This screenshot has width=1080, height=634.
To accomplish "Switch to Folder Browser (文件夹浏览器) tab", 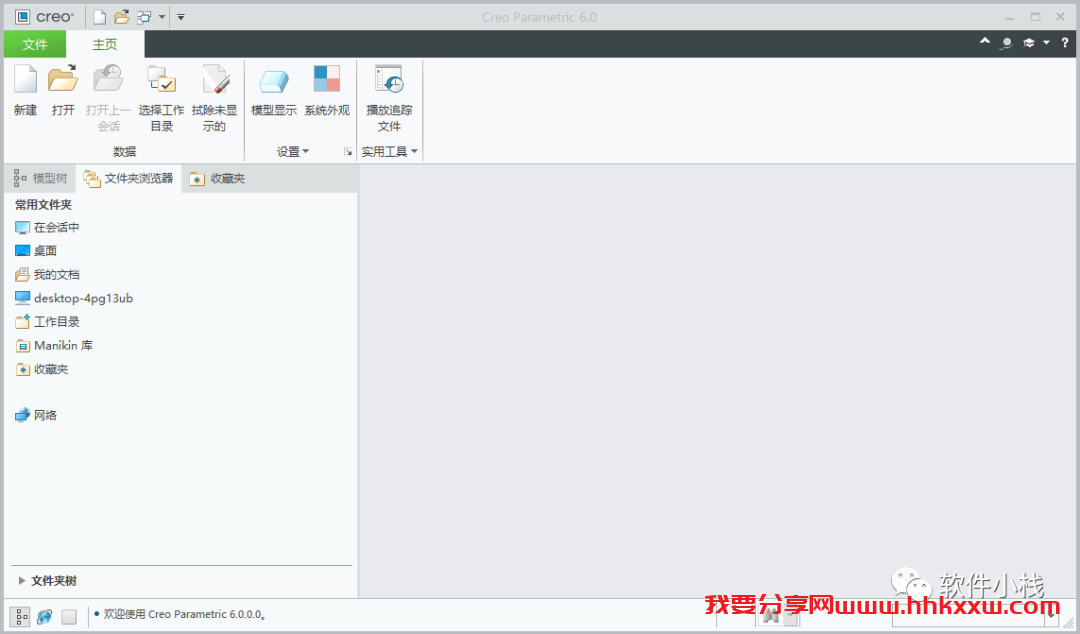I will (x=128, y=178).
